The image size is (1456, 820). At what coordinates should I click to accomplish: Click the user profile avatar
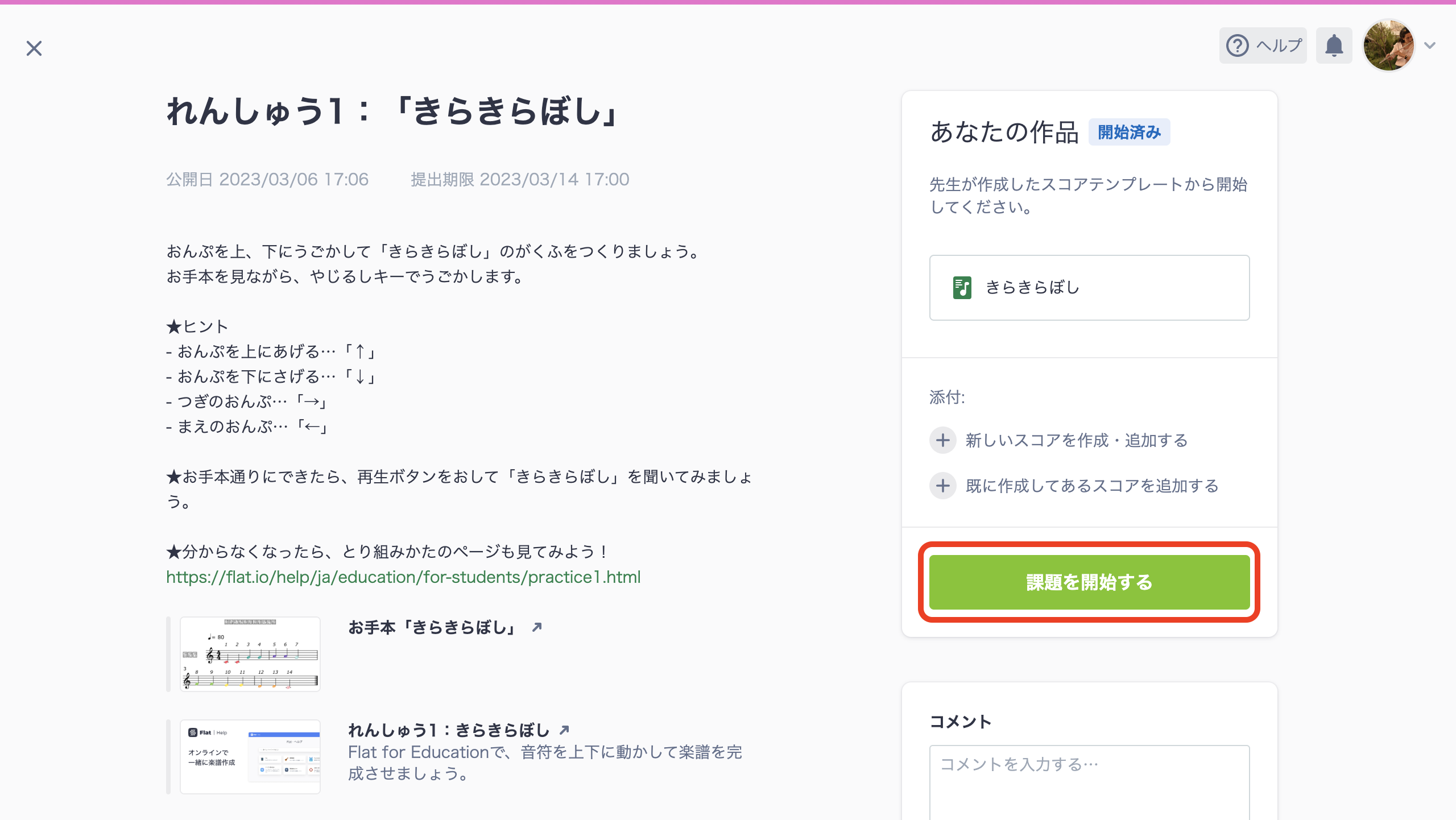(x=1388, y=45)
